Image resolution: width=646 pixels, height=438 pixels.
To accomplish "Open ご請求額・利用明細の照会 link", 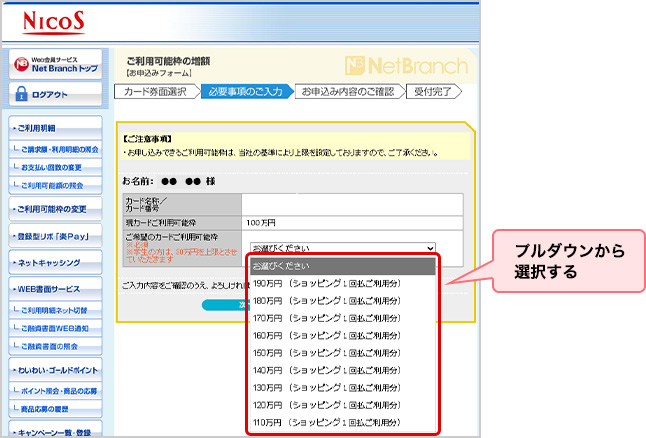I will [56, 149].
